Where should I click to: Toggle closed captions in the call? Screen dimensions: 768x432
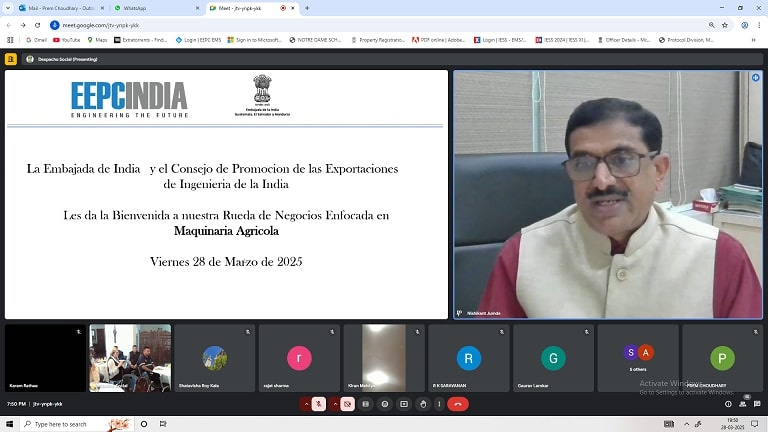[365, 404]
